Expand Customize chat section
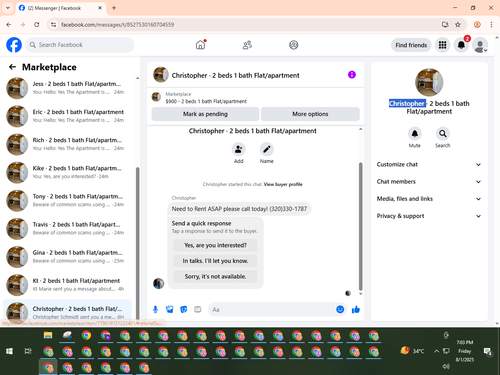Image resolution: width=500 pixels, height=375 pixels. pos(429,164)
